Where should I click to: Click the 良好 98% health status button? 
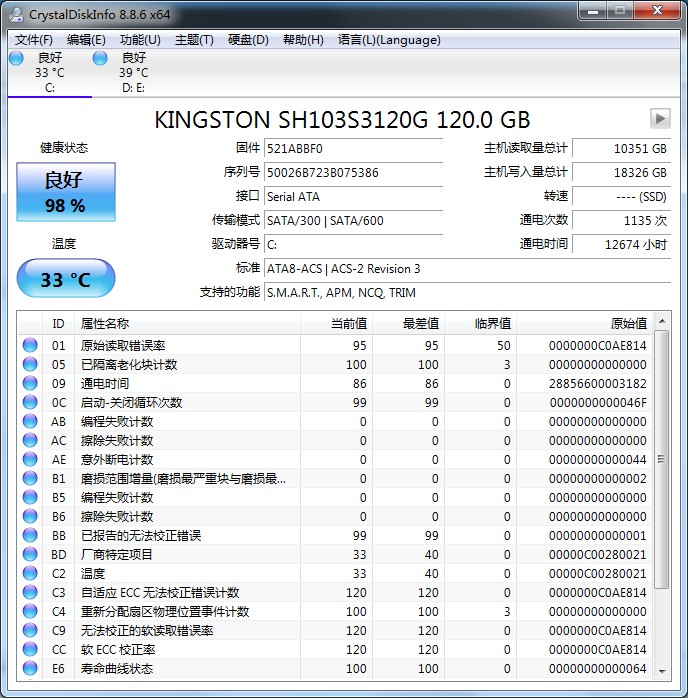65,191
